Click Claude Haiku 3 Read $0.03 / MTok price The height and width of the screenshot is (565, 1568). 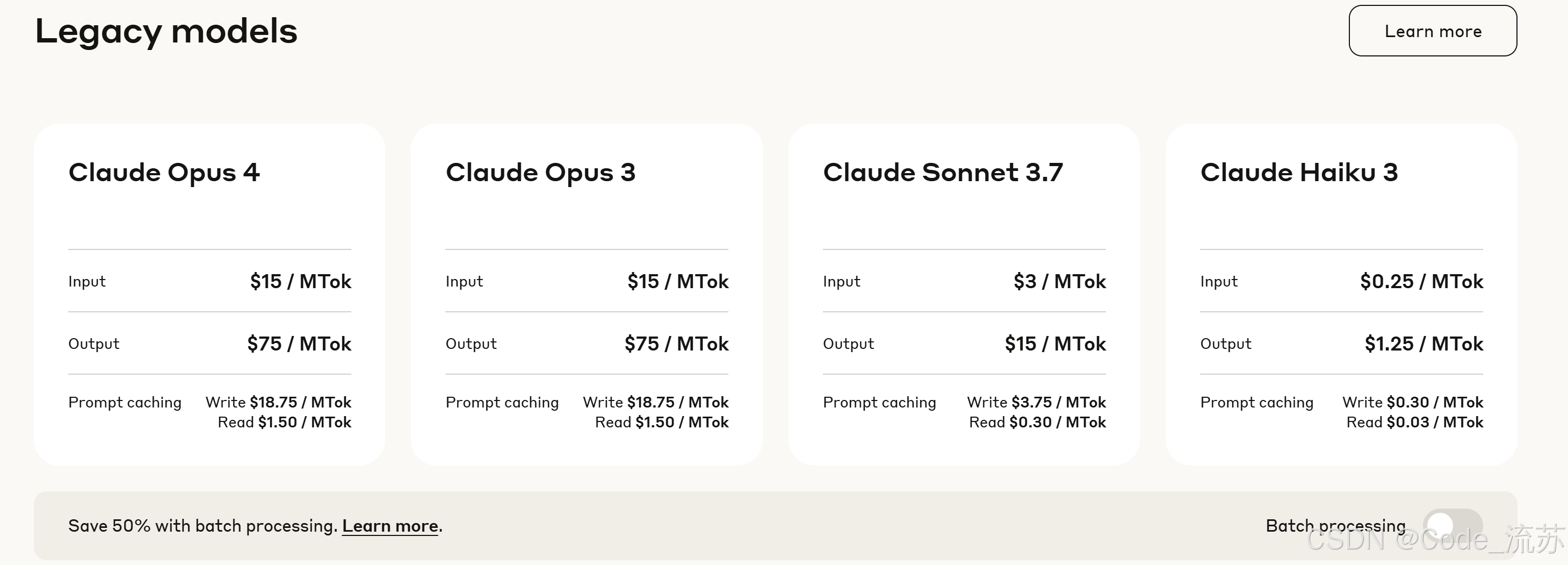(1414, 422)
